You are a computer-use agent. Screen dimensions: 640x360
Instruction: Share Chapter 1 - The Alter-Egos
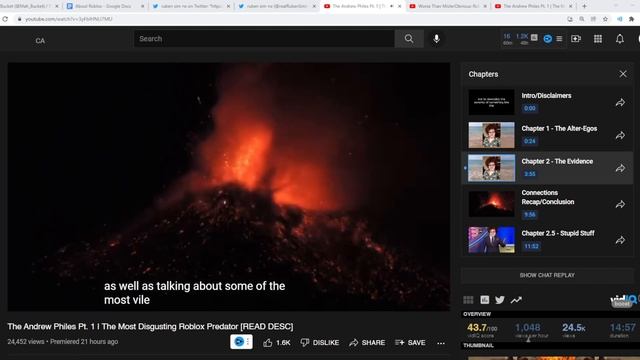coord(620,135)
